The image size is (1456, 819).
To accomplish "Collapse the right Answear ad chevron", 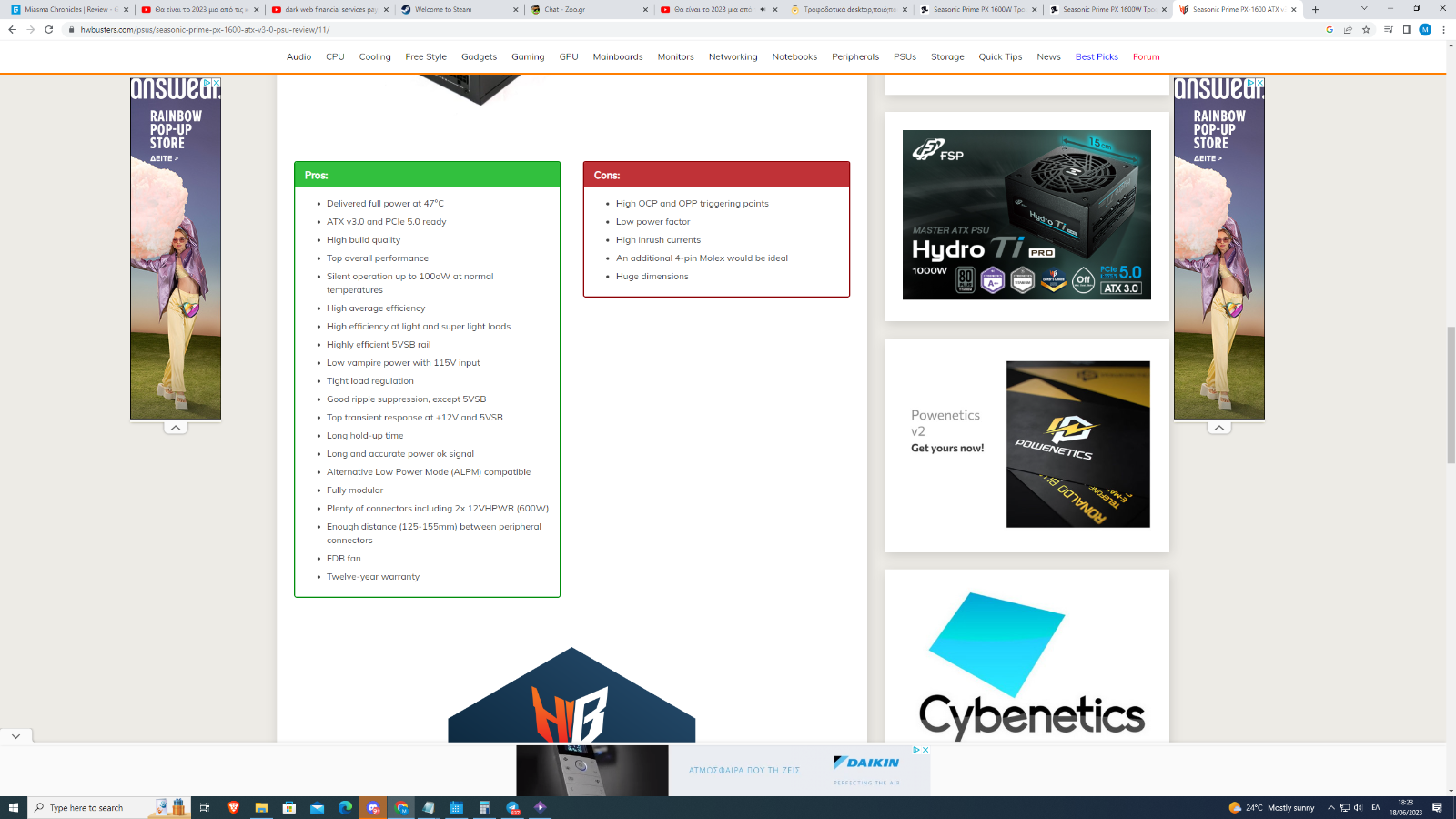I will pyautogui.click(x=1219, y=428).
